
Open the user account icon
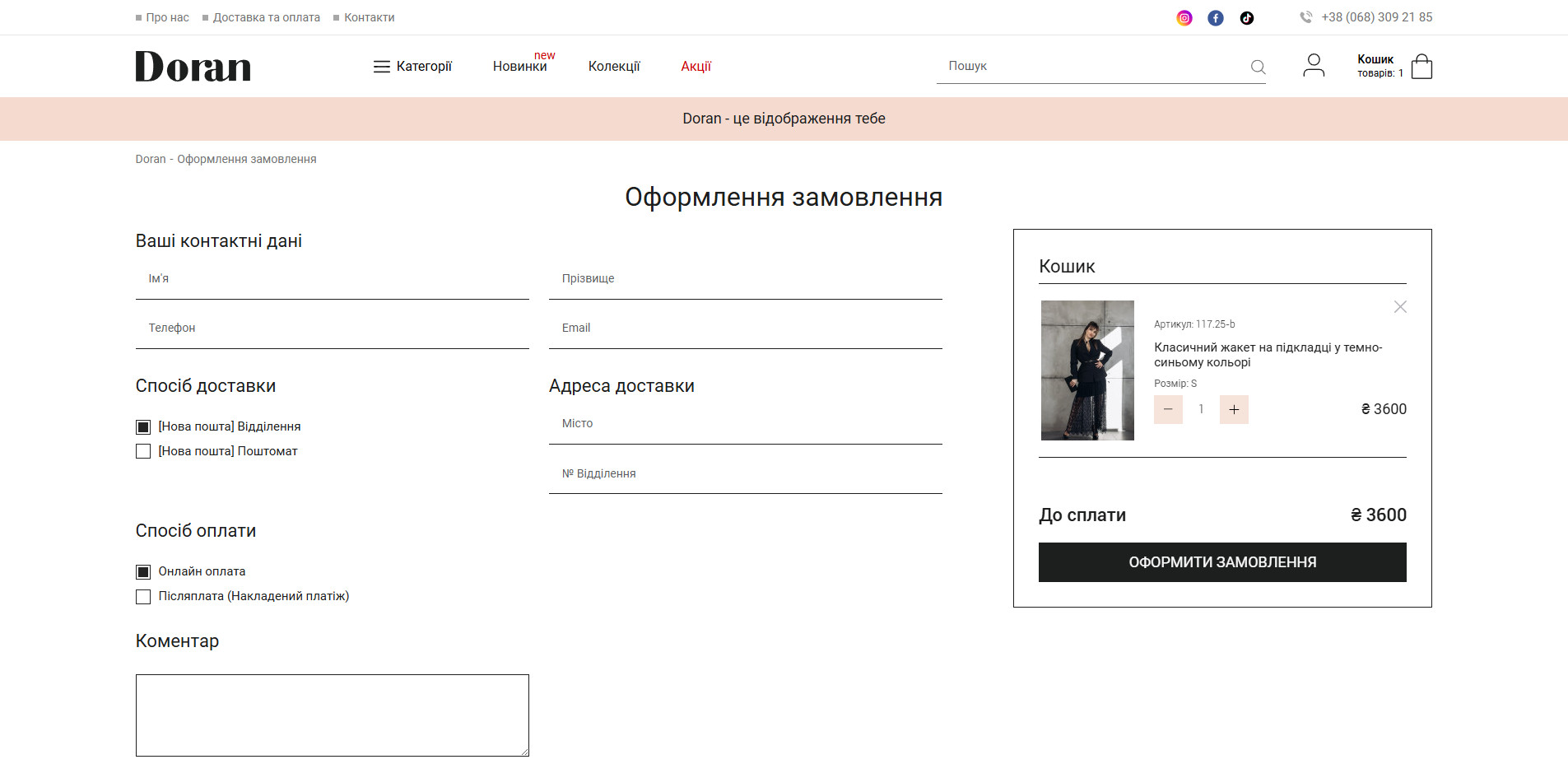[1314, 66]
